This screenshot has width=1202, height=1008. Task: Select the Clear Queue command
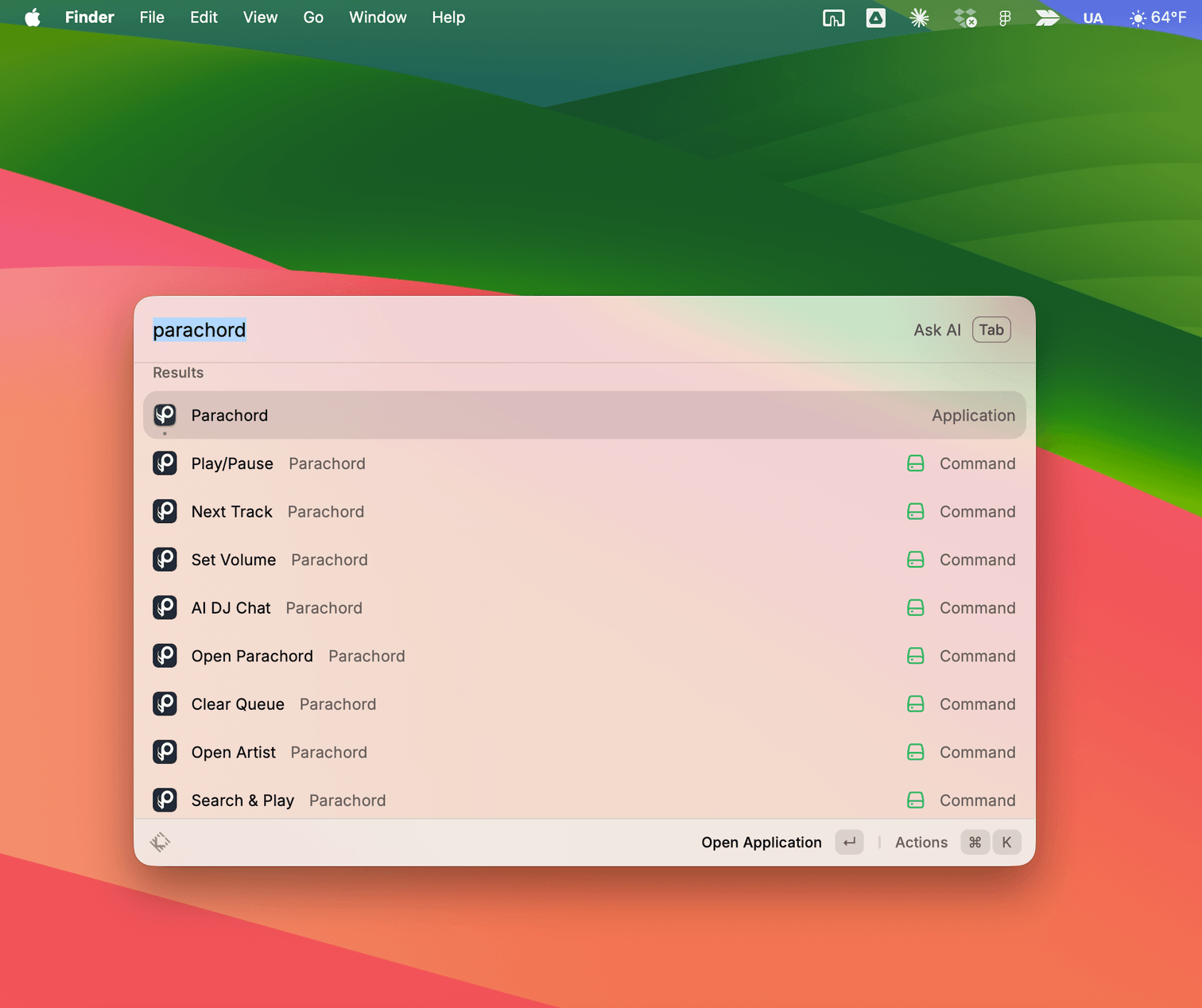pos(238,704)
